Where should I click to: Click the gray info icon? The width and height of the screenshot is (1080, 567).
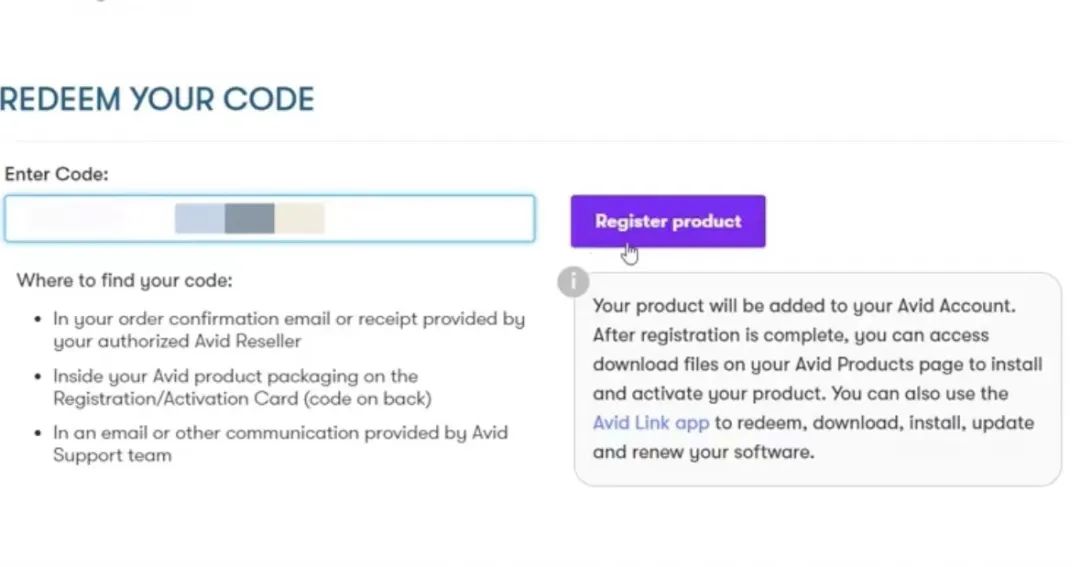click(572, 282)
